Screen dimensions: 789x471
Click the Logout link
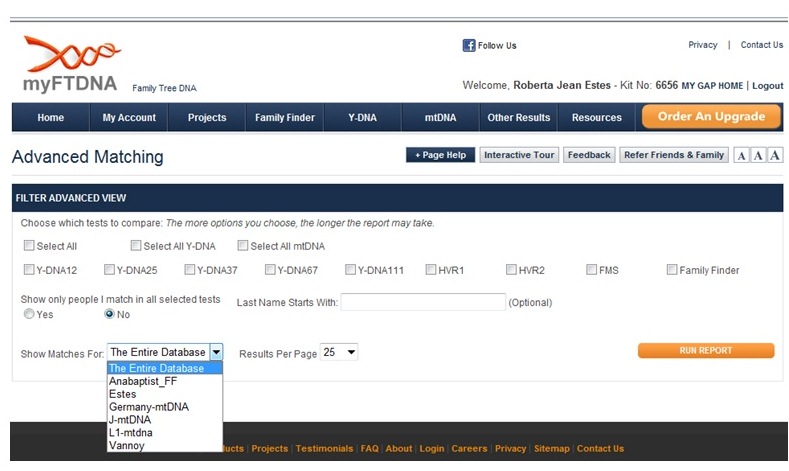[x=767, y=86]
